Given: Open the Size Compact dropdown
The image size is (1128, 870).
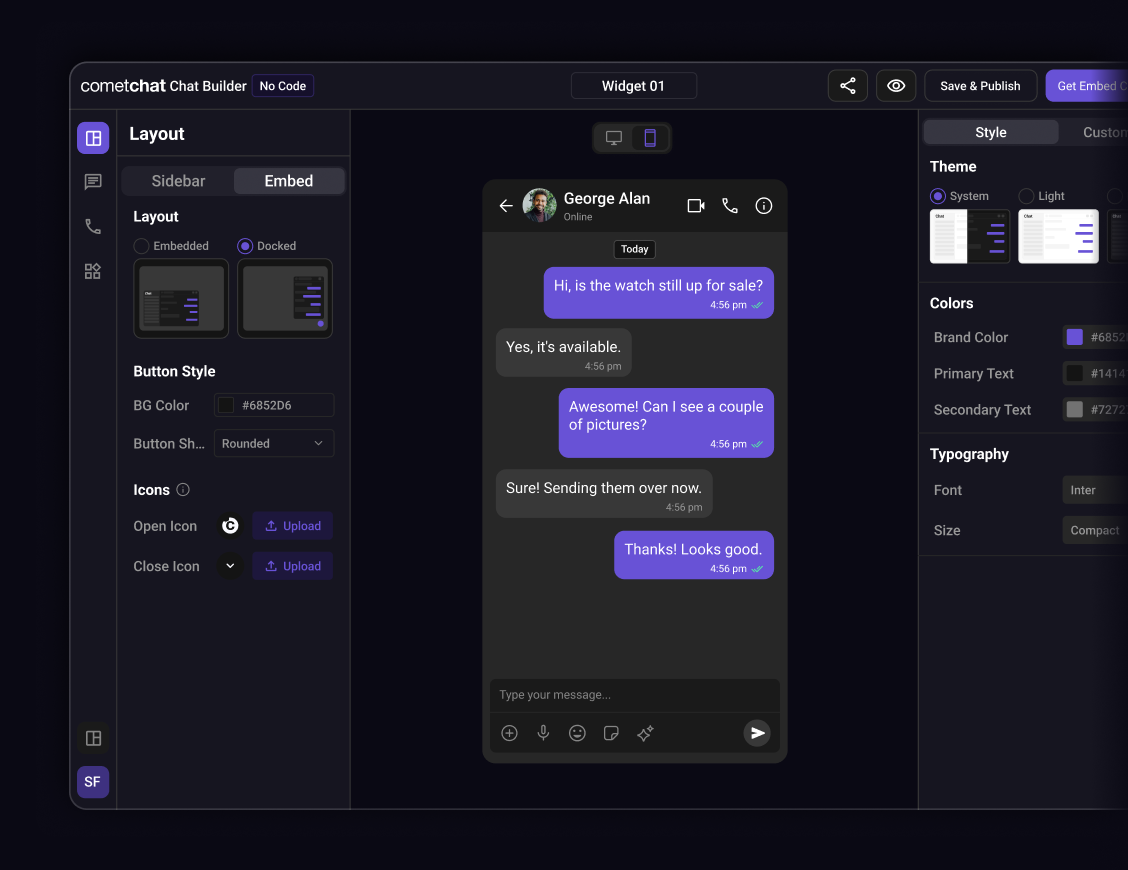Looking at the screenshot, I should (1095, 530).
